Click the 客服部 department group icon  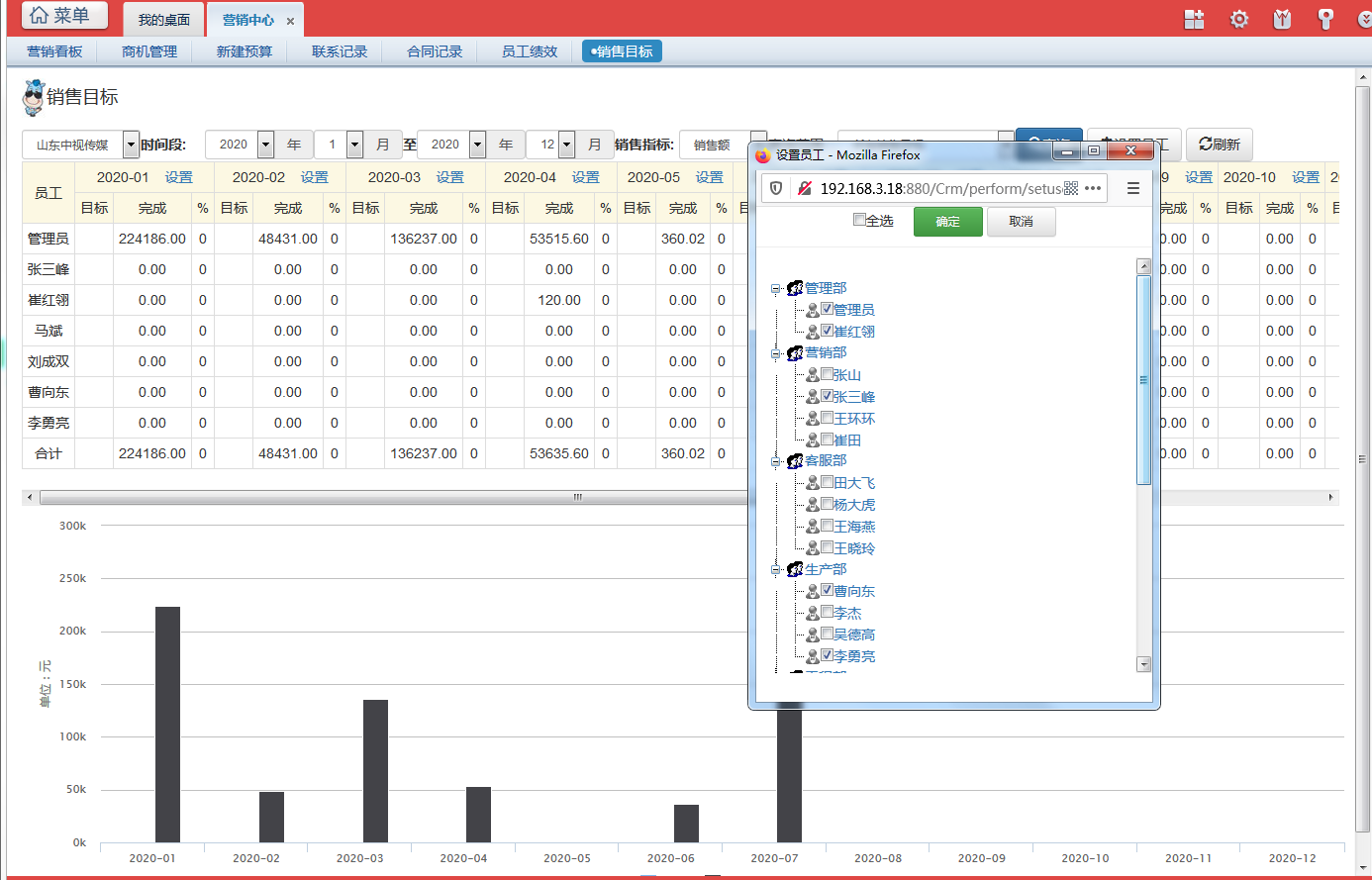click(795, 460)
